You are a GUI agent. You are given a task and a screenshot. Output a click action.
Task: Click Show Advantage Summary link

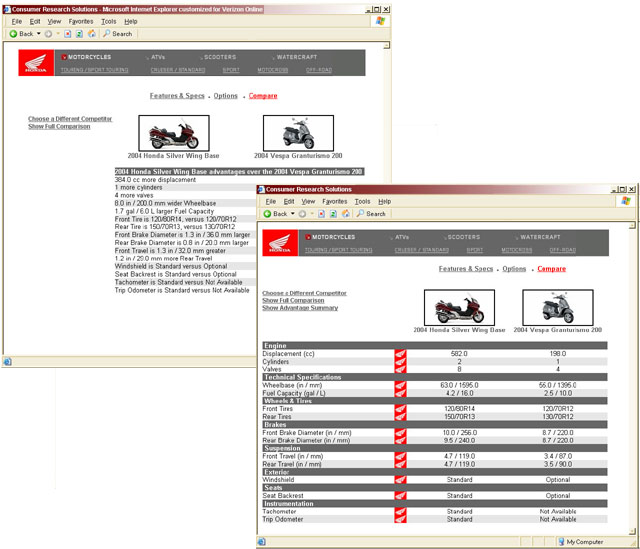pos(300,308)
